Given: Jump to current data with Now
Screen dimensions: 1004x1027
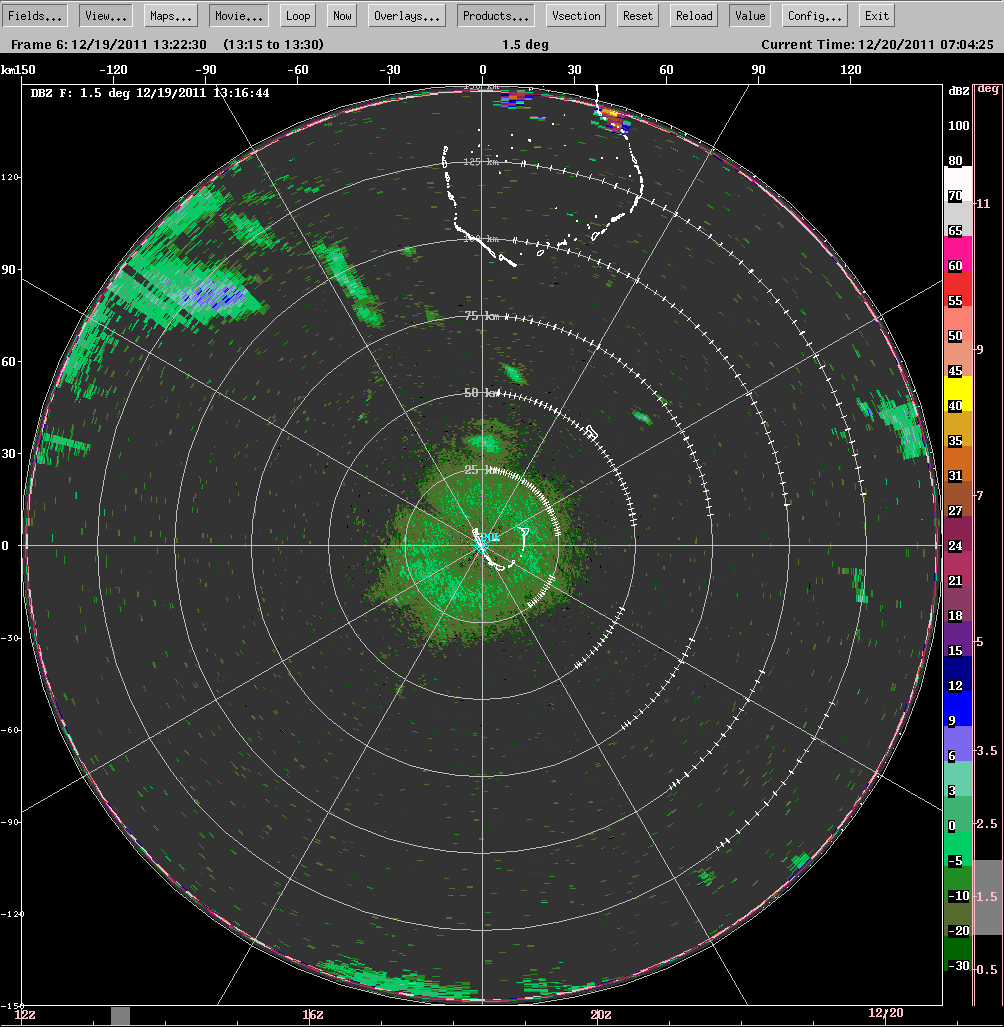Looking at the screenshot, I should point(341,14).
